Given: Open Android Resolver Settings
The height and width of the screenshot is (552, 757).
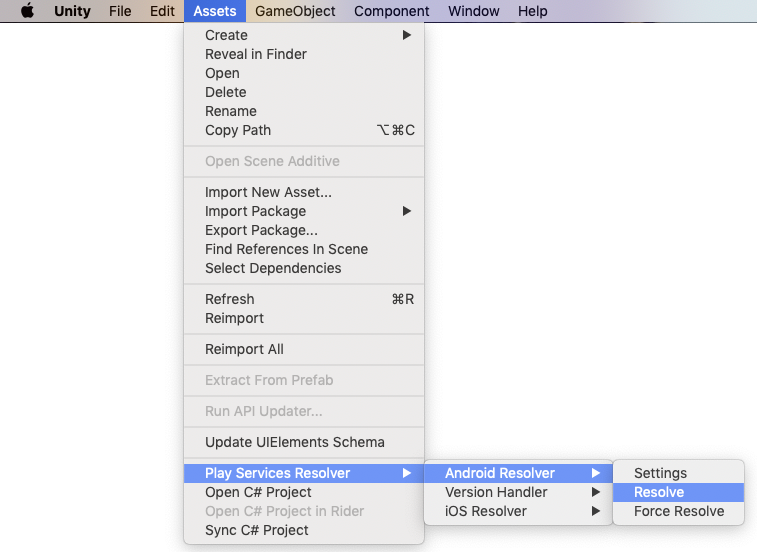Looking at the screenshot, I should pyautogui.click(x=660, y=473).
